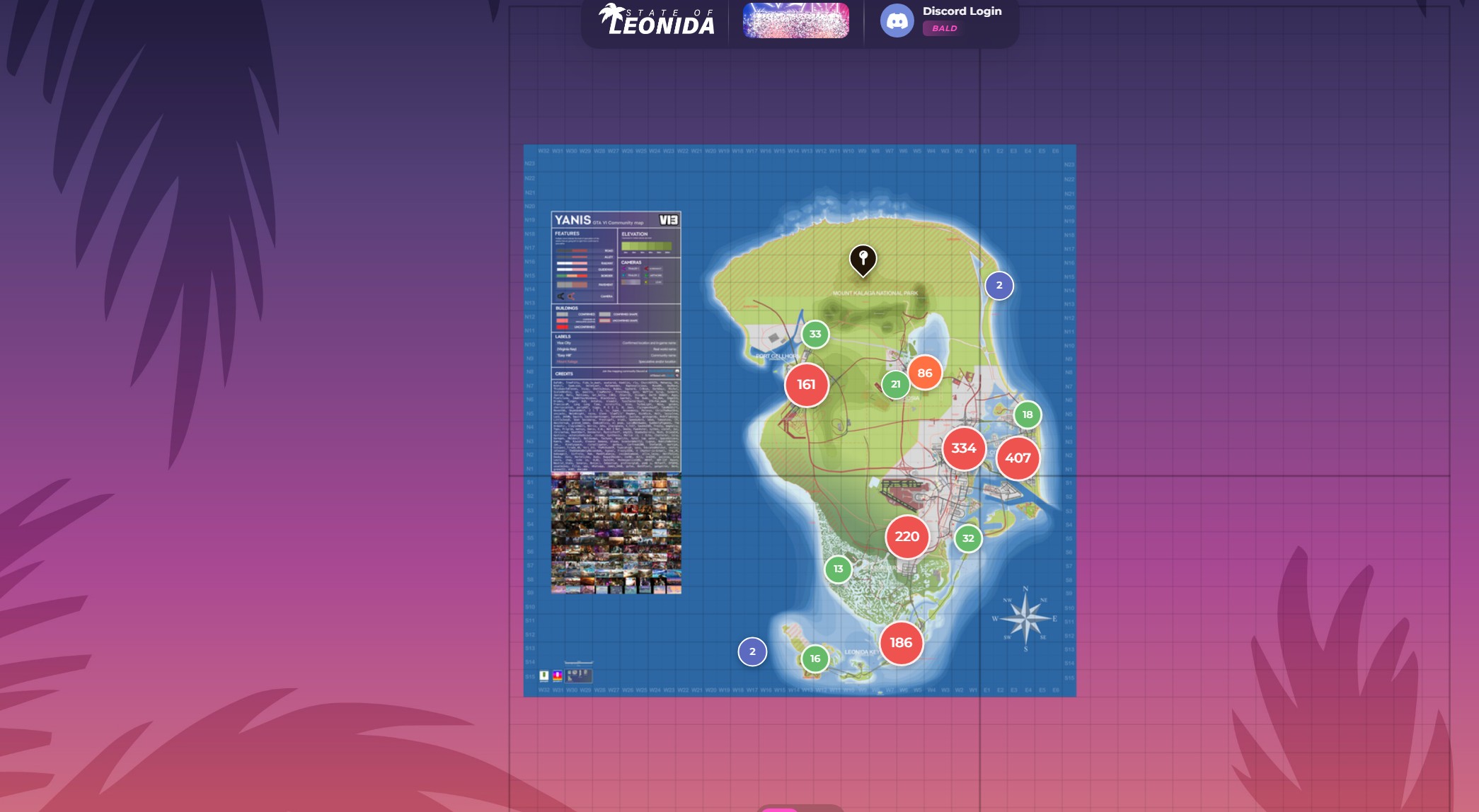Expand the red cluster marker 334
1479x812 pixels.
coord(964,448)
